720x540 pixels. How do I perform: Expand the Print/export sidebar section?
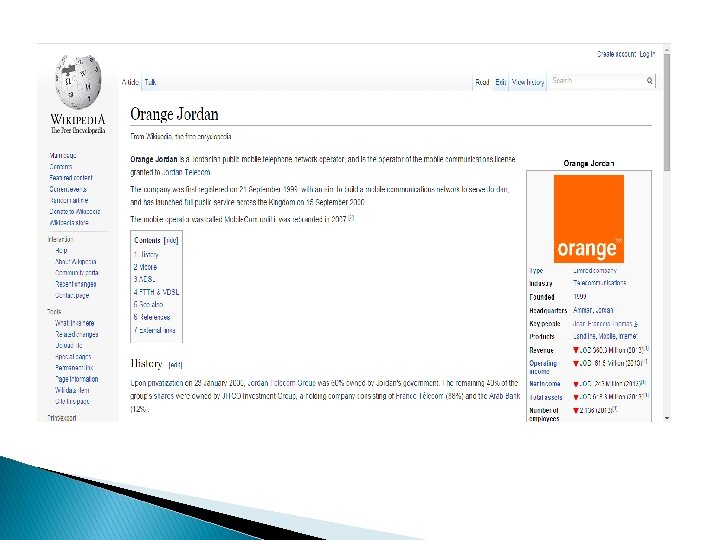tap(62, 418)
